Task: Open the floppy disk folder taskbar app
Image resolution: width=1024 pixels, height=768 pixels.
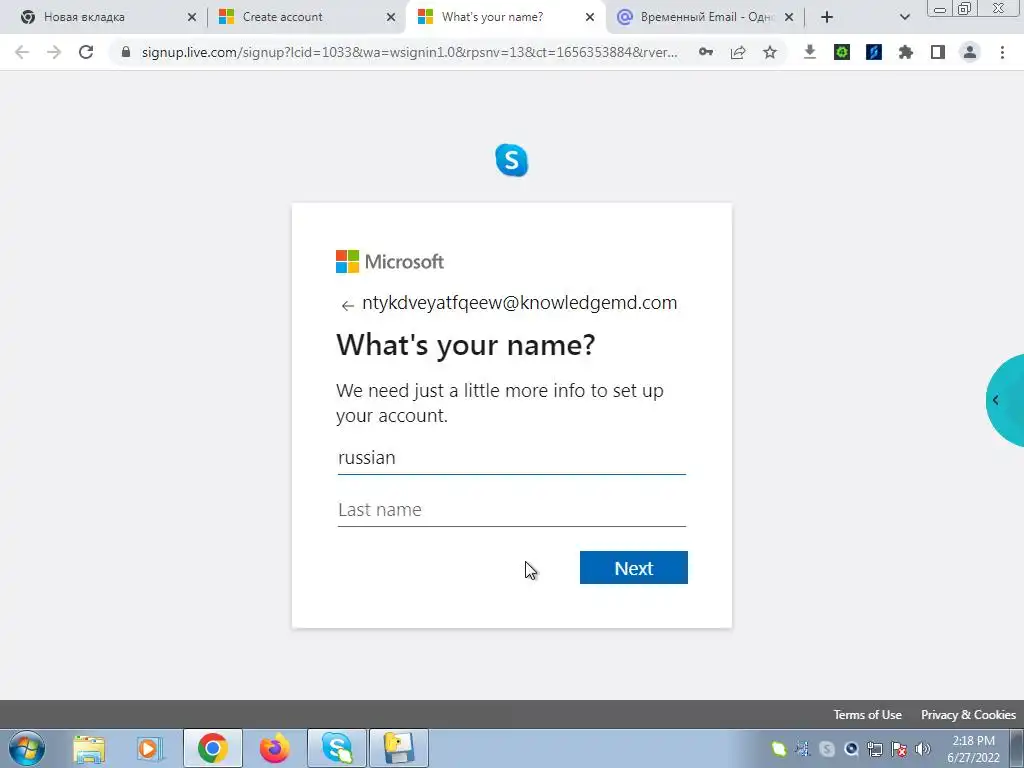Action: [x=398, y=748]
